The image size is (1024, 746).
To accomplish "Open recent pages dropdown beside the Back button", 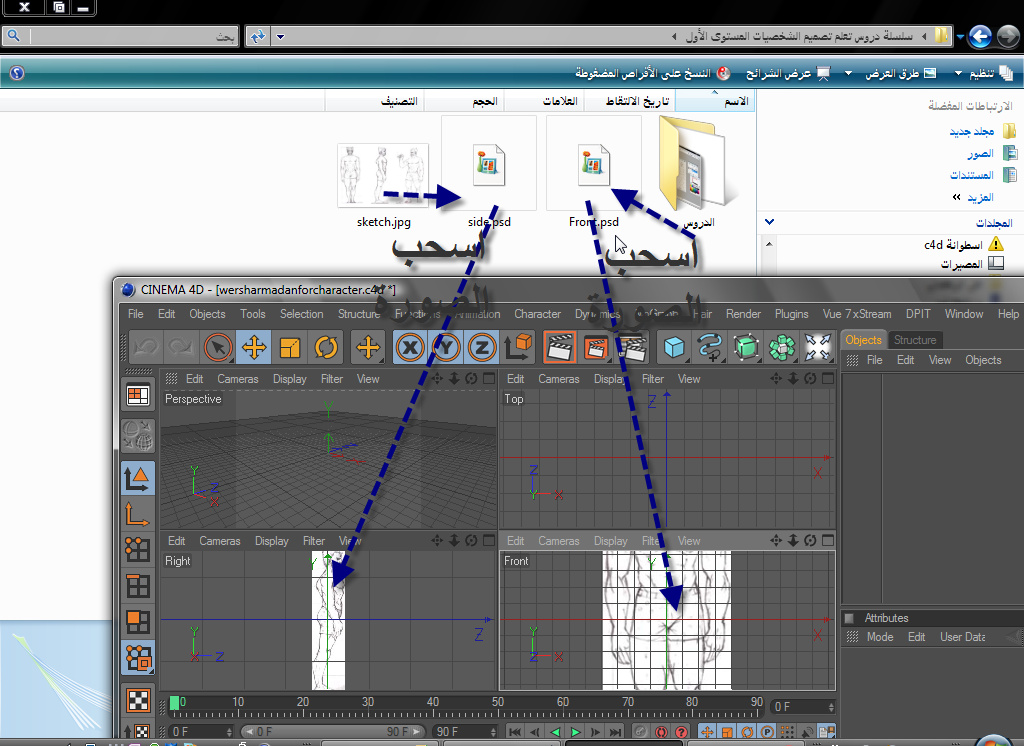I will pyautogui.click(x=960, y=37).
